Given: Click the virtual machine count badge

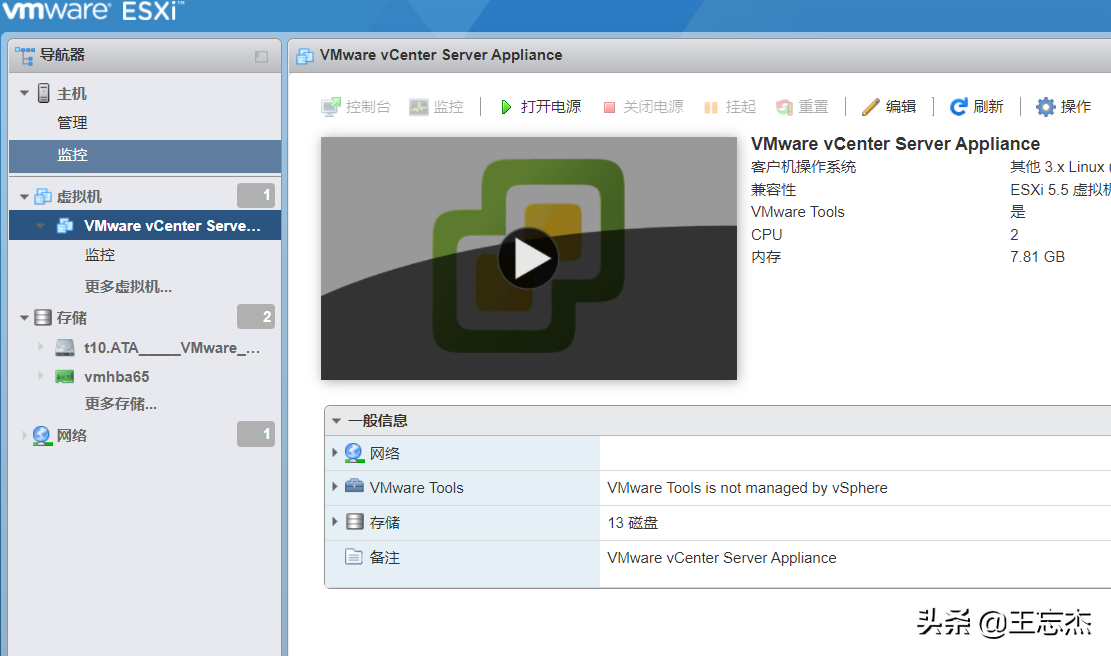Looking at the screenshot, I should click(256, 195).
